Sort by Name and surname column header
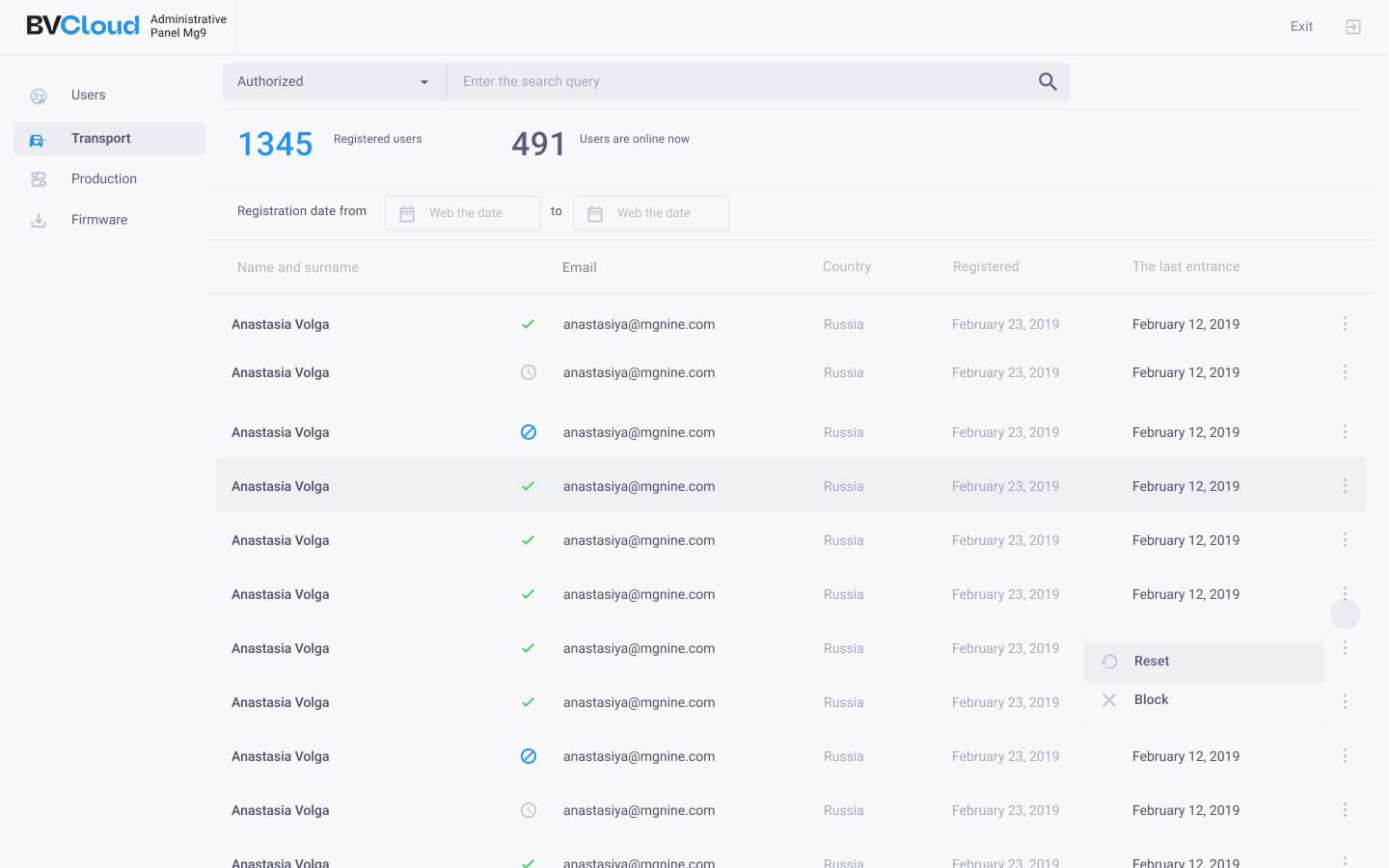This screenshot has height=868, width=1389. pos(298,267)
